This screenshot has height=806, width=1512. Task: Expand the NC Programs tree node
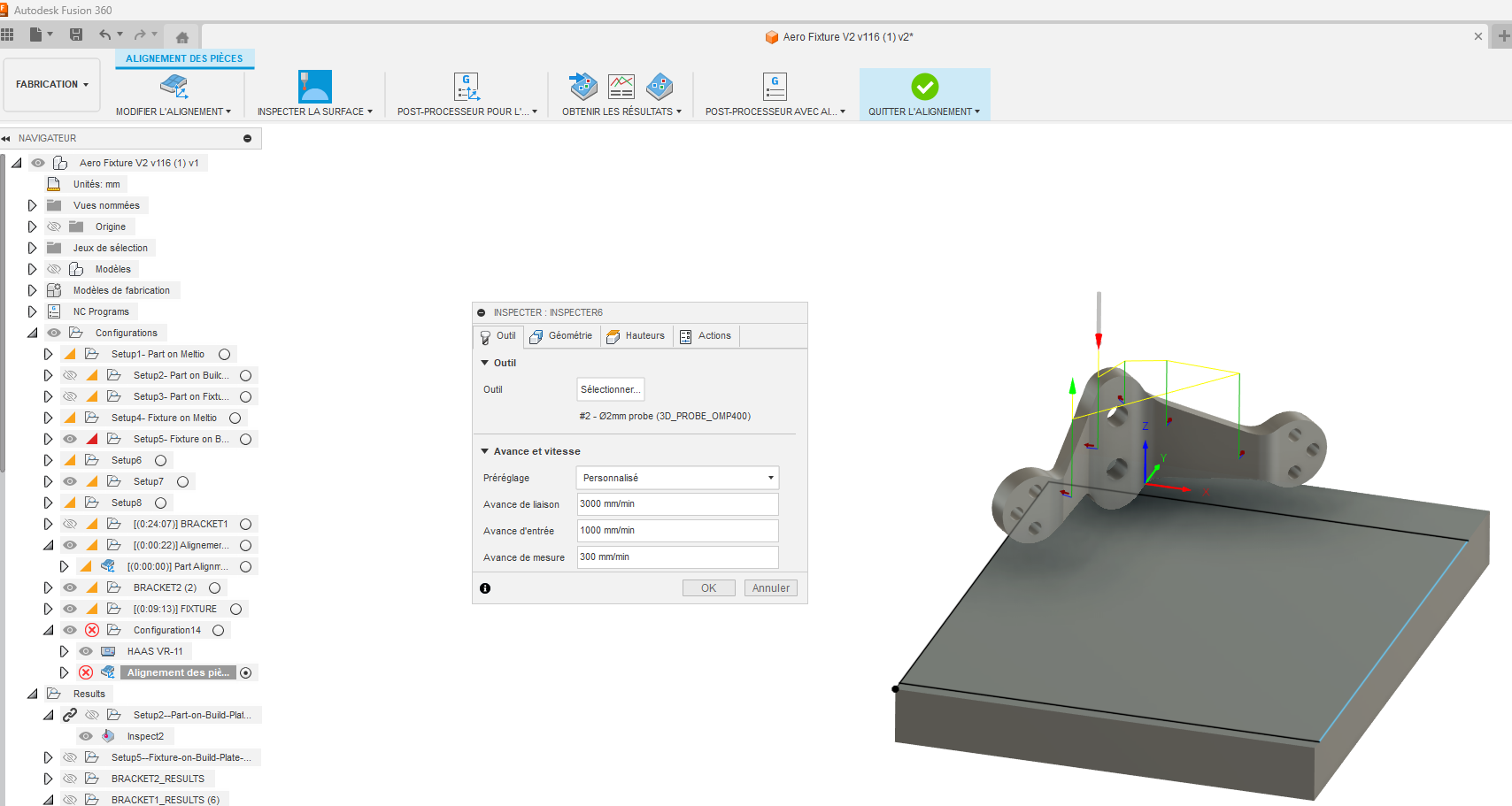point(33,311)
